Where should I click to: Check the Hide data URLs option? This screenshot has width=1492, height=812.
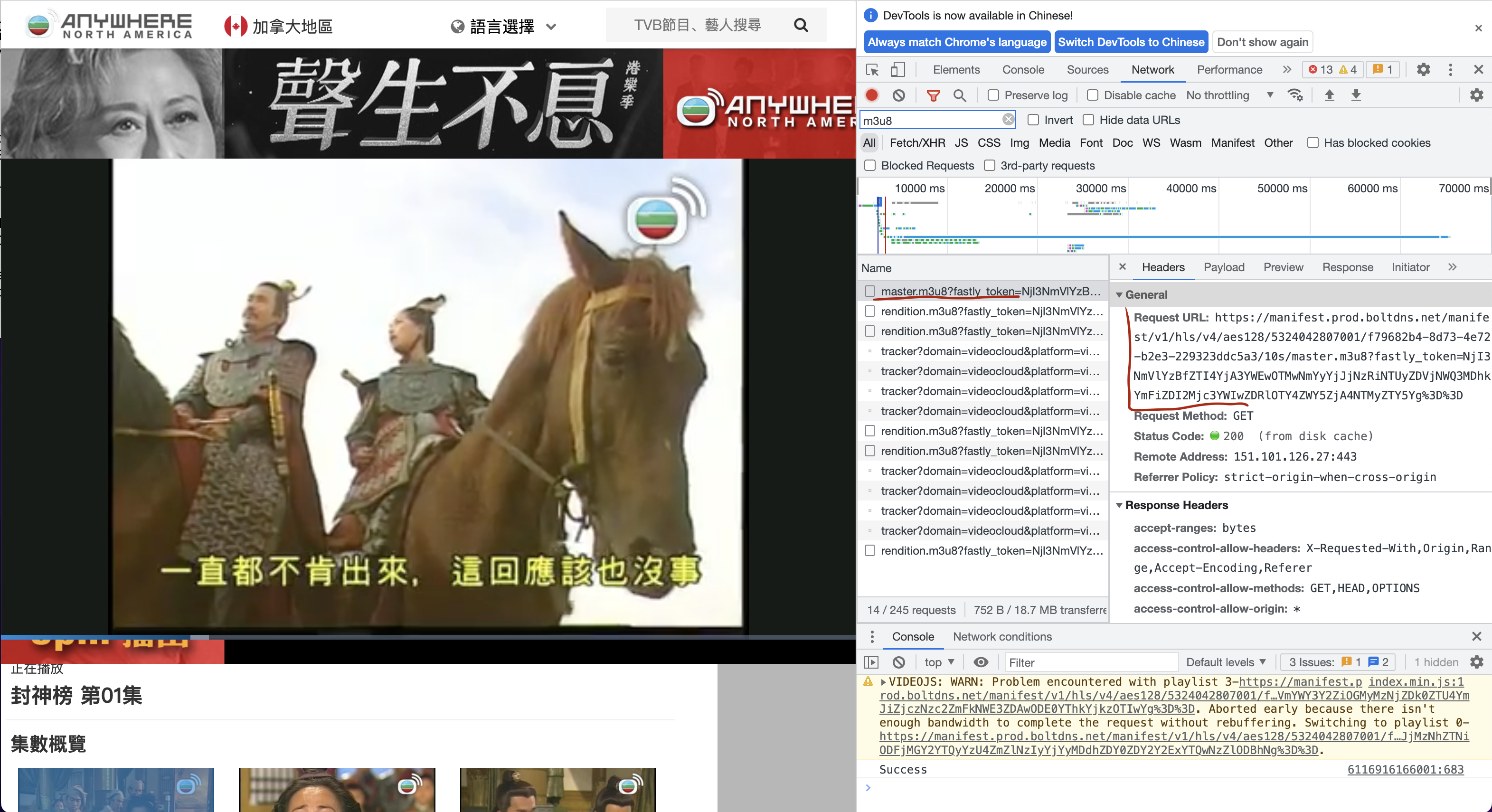coord(1088,120)
